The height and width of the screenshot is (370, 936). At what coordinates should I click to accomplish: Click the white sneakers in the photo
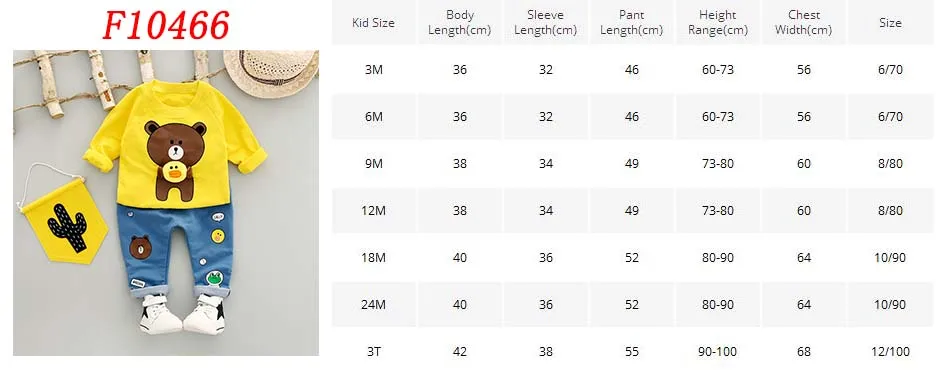(x=182, y=314)
